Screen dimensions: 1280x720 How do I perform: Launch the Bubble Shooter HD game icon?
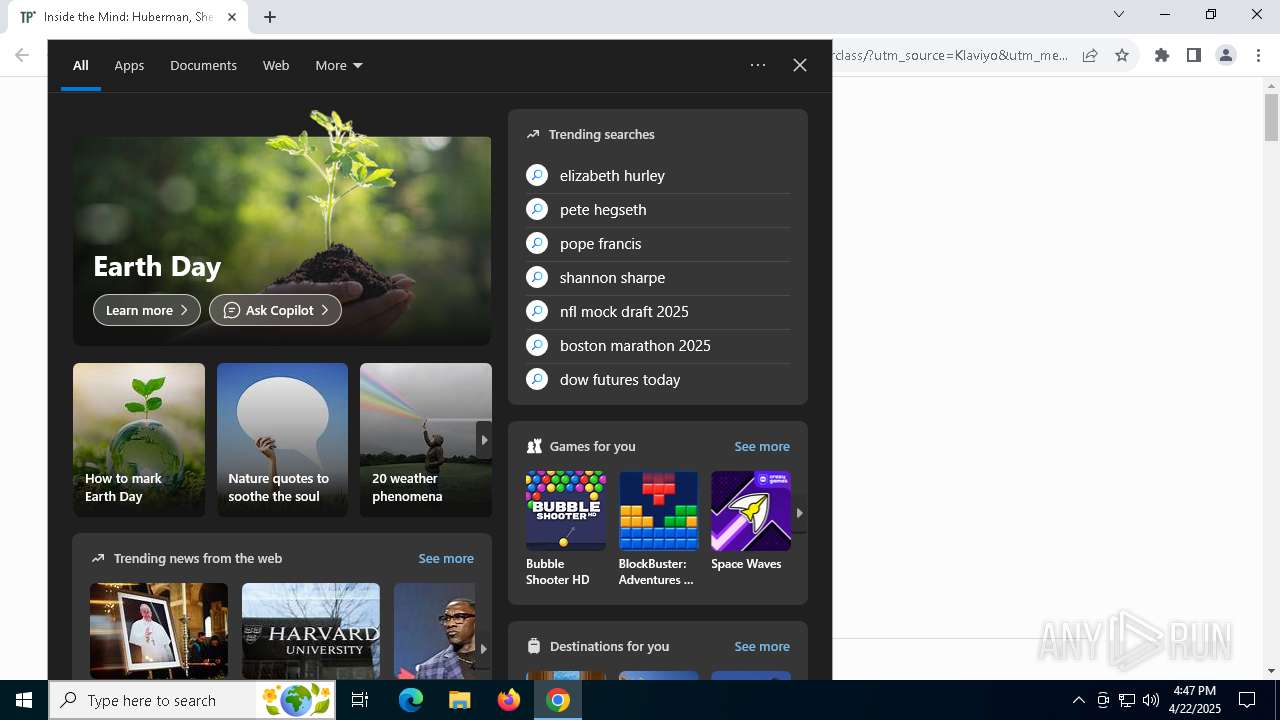(x=566, y=511)
